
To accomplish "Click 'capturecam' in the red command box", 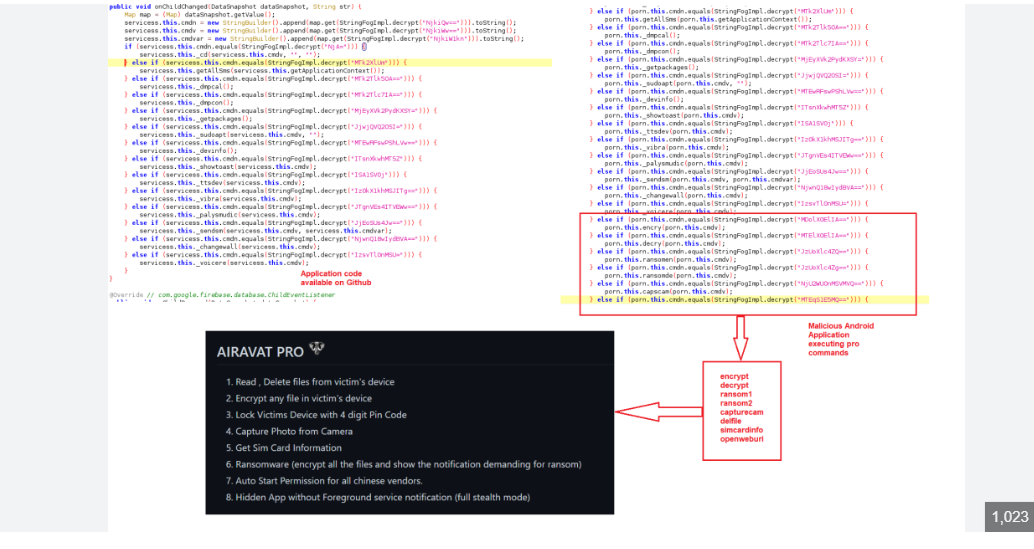I will 742,410.
